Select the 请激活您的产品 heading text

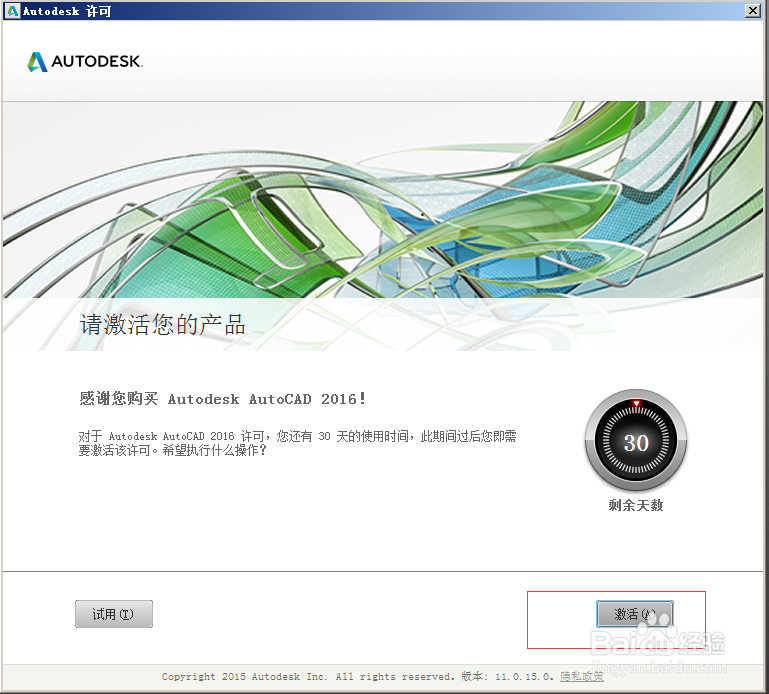[x=163, y=325]
